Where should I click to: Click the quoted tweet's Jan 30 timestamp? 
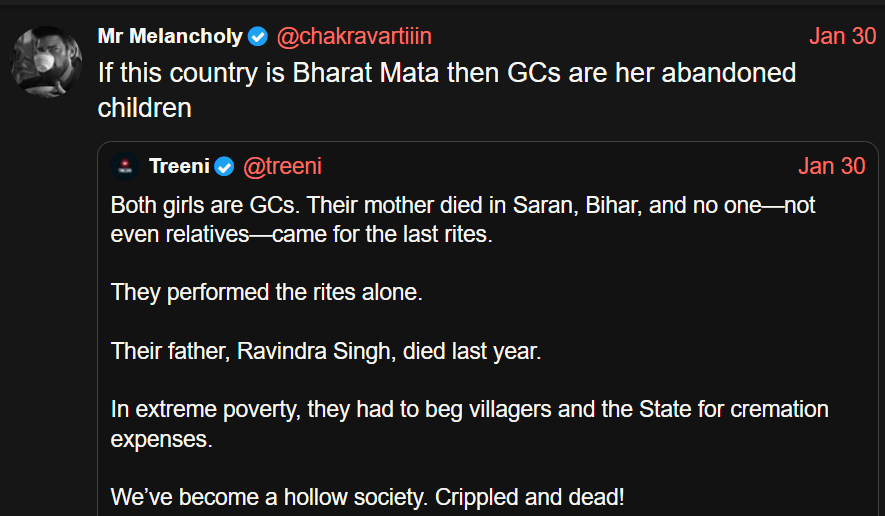coord(832,166)
